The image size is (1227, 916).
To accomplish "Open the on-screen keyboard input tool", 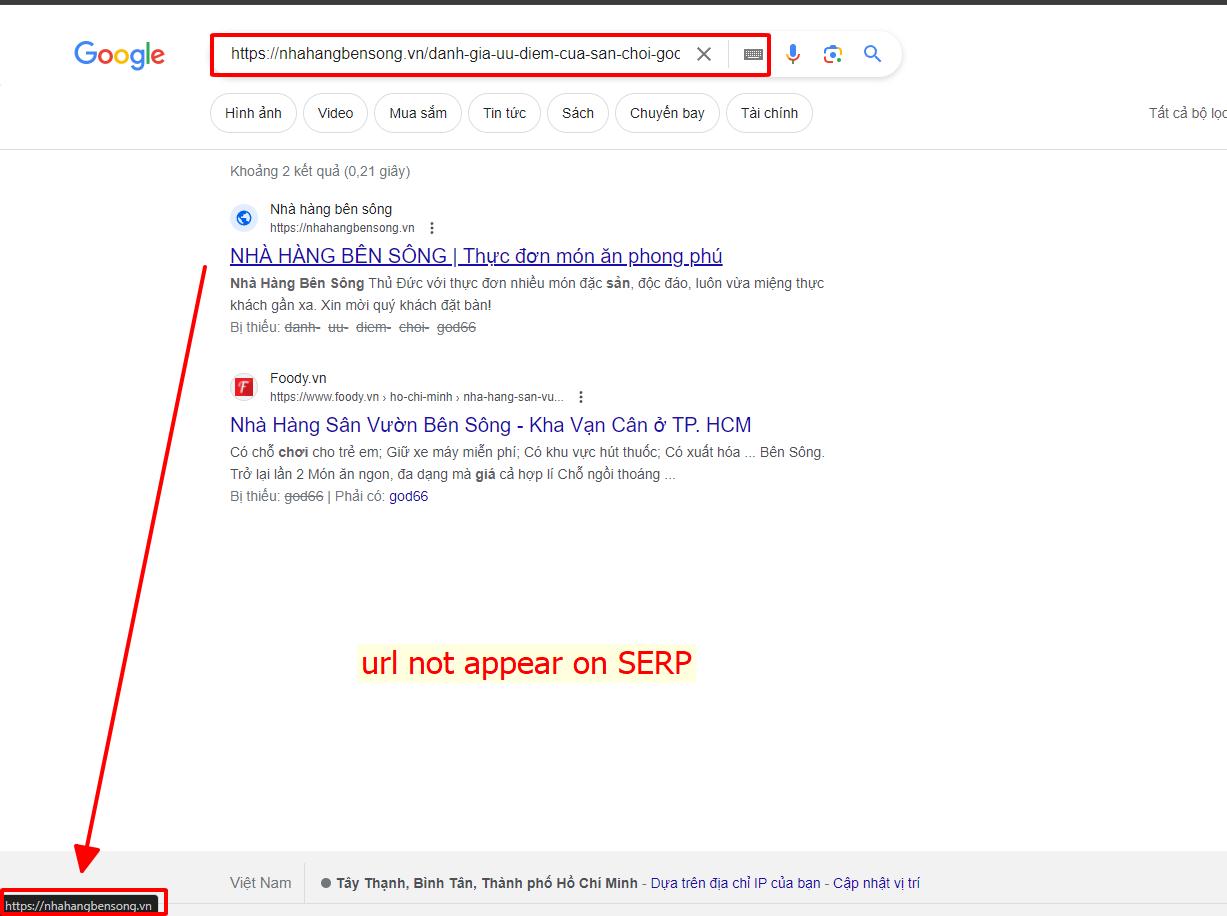I will click(753, 54).
